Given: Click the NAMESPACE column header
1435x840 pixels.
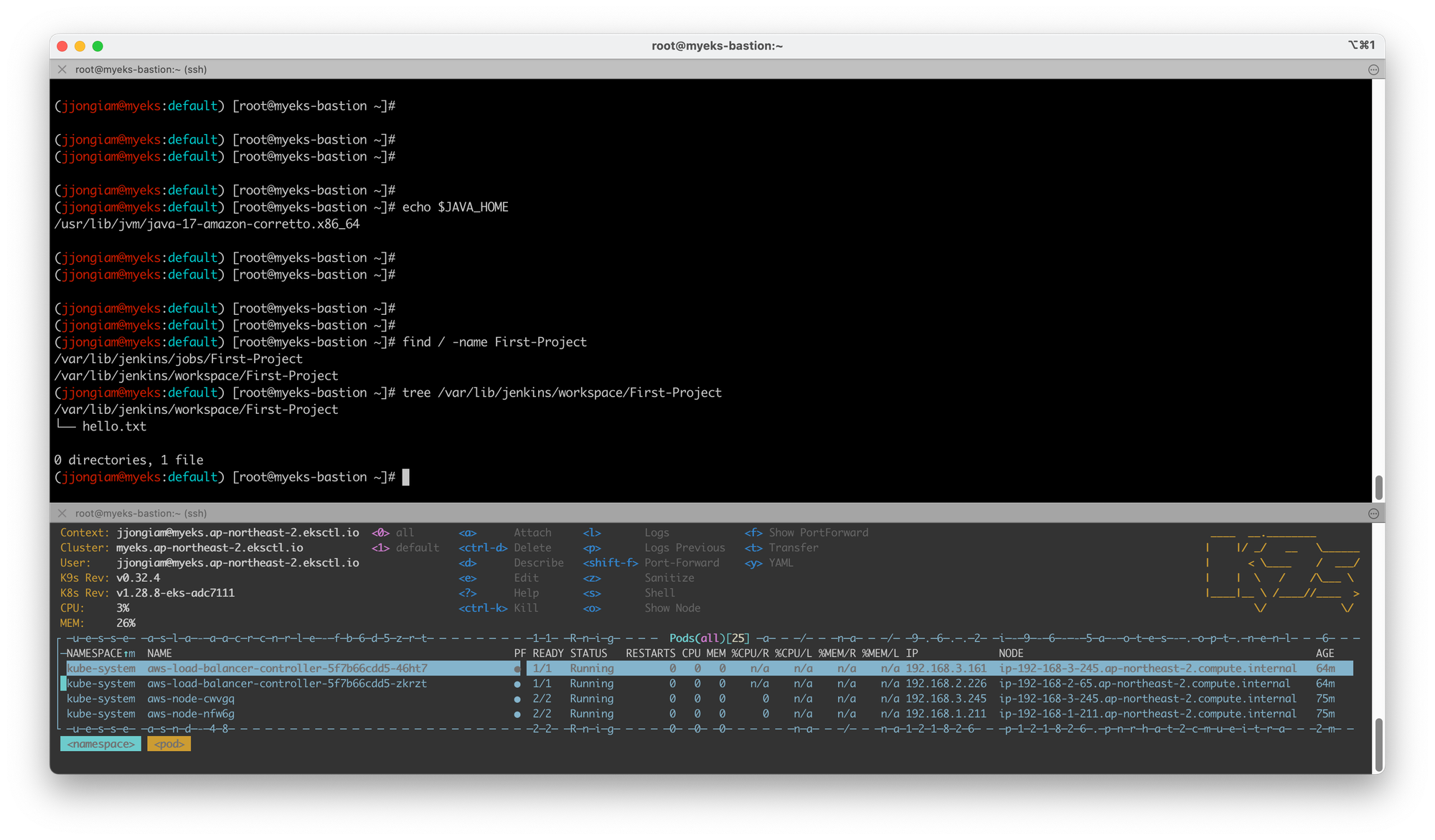Looking at the screenshot, I should (x=95, y=653).
